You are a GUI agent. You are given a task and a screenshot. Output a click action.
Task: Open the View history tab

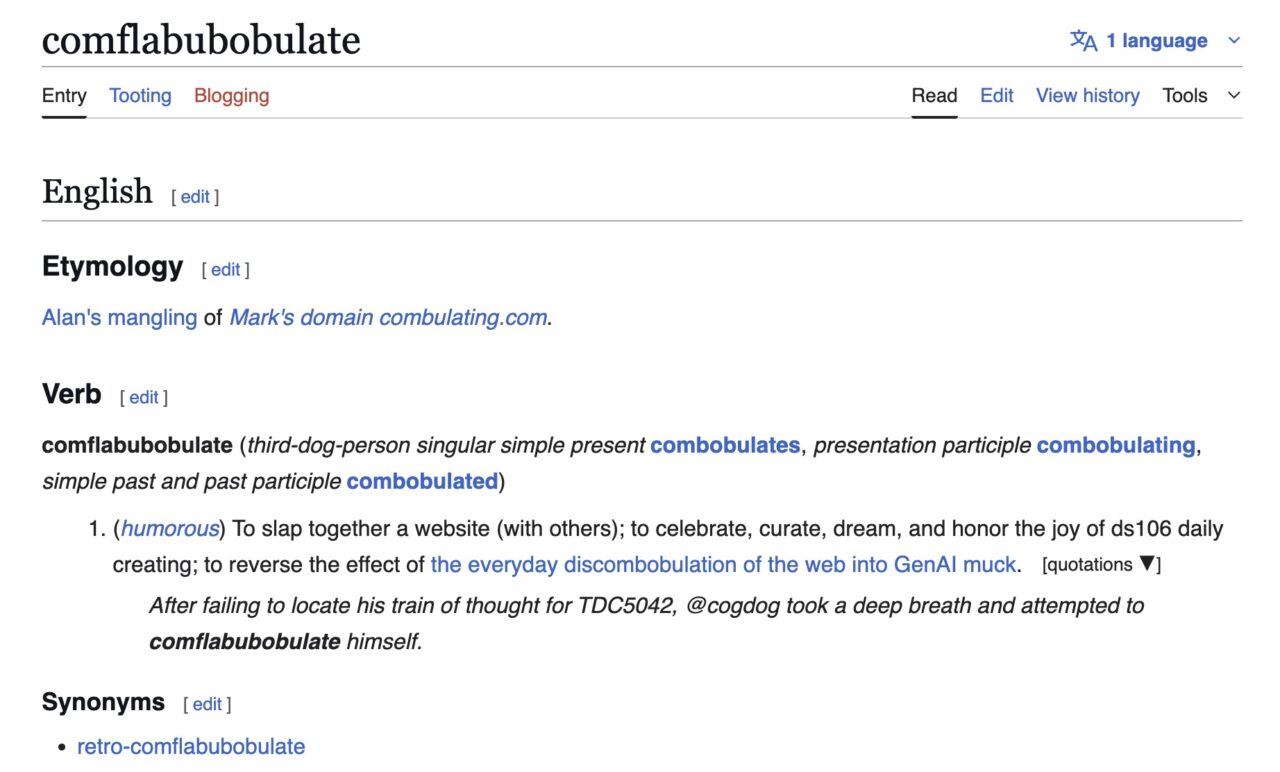pos(1087,95)
